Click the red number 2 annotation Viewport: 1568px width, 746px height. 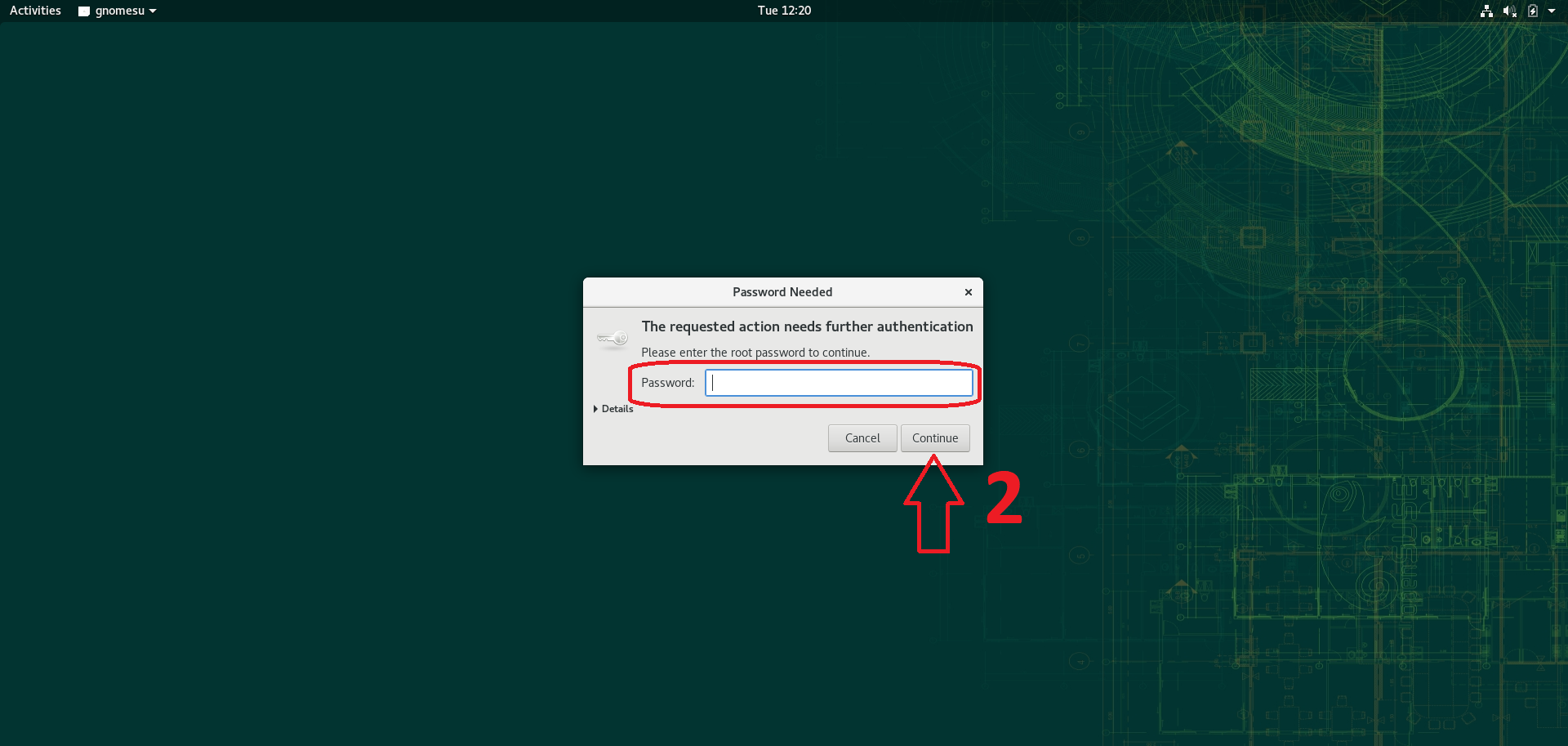click(x=1004, y=498)
